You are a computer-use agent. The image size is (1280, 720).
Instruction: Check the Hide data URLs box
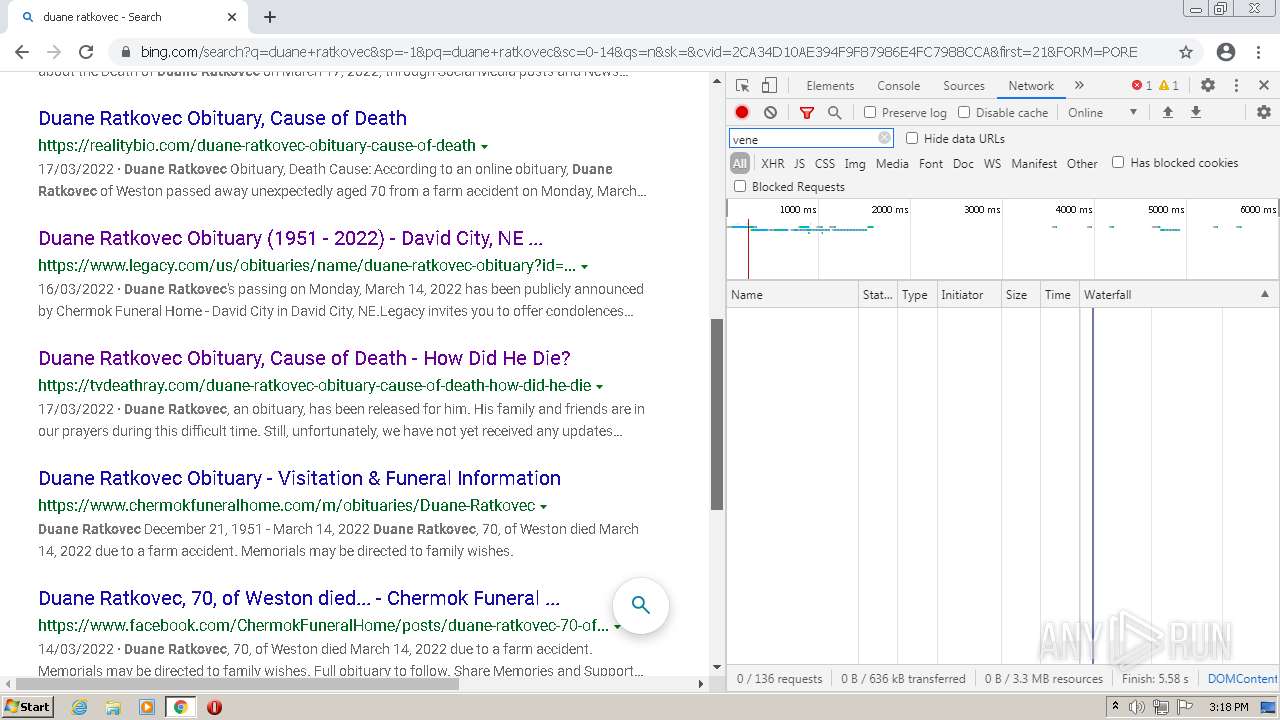912,139
